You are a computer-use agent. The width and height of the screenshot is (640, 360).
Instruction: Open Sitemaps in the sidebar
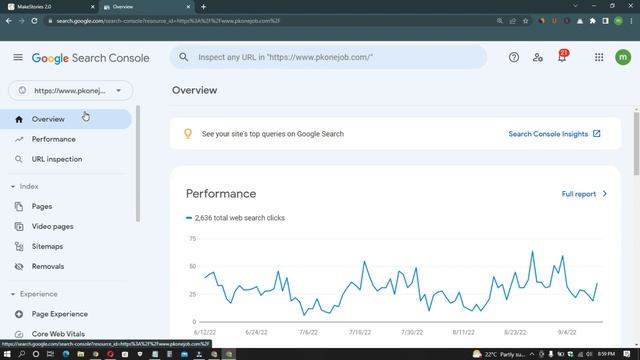point(66,247)
